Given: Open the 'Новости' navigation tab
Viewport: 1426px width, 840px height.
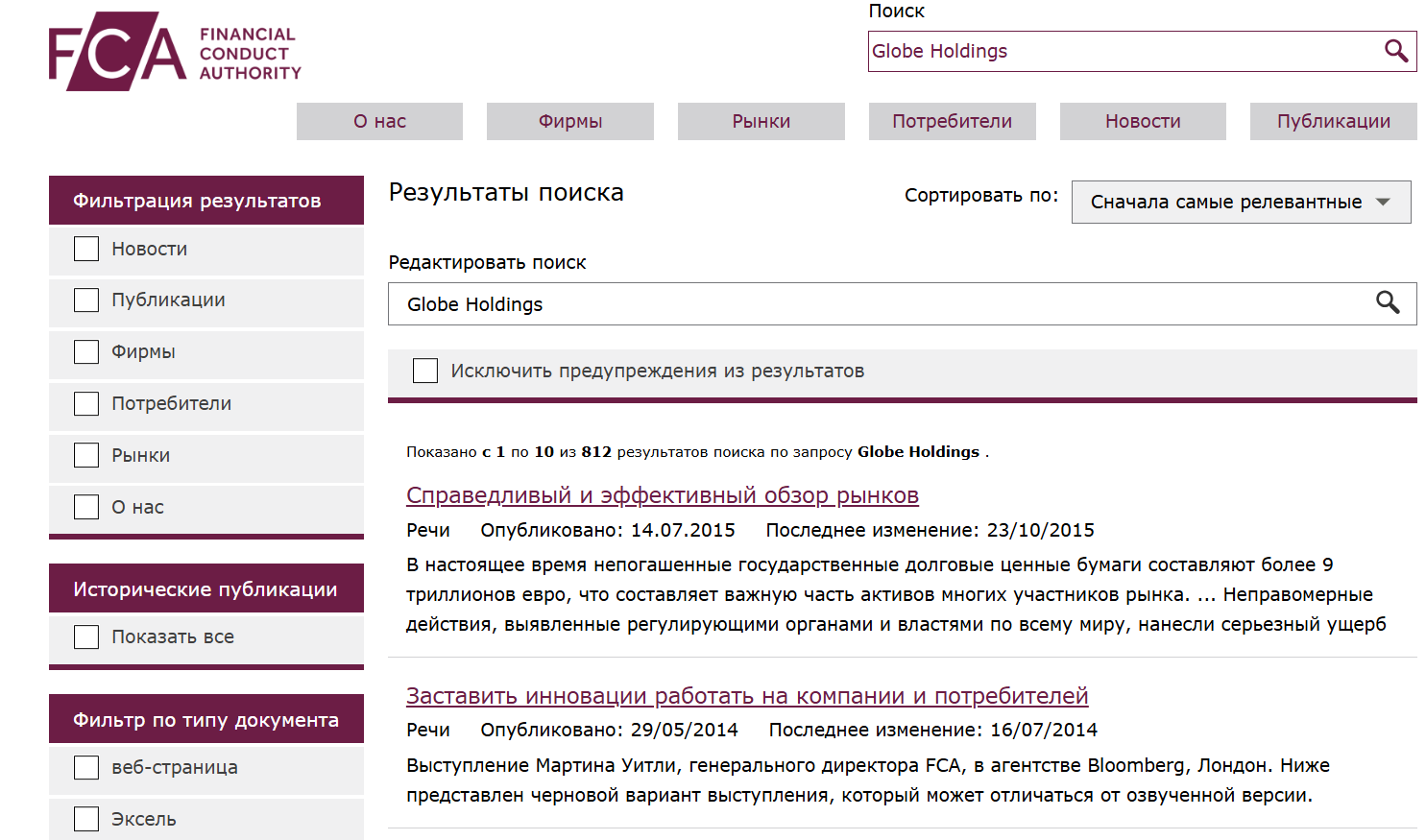Looking at the screenshot, I should (x=1142, y=121).
